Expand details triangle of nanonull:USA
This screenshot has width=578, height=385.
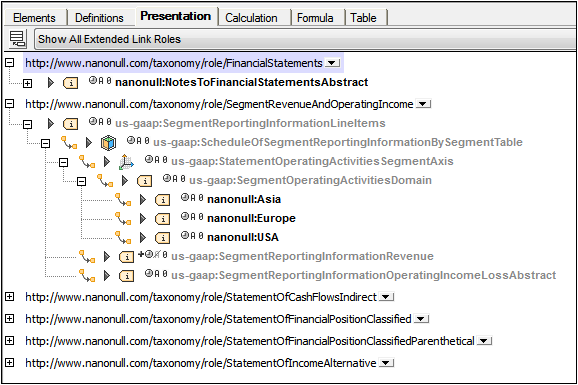(x=143, y=237)
